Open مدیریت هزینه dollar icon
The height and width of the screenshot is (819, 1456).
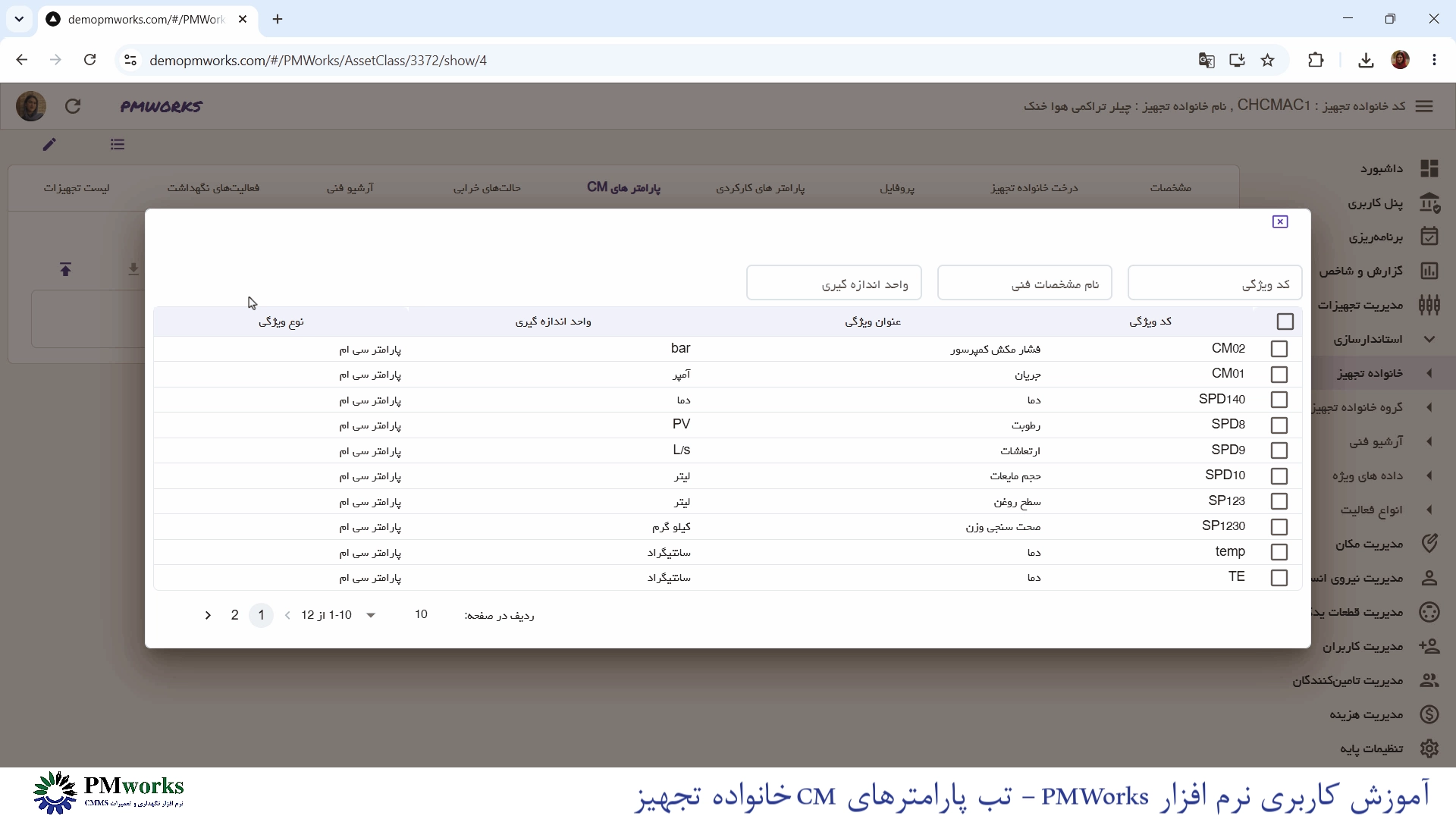tap(1429, 714)
